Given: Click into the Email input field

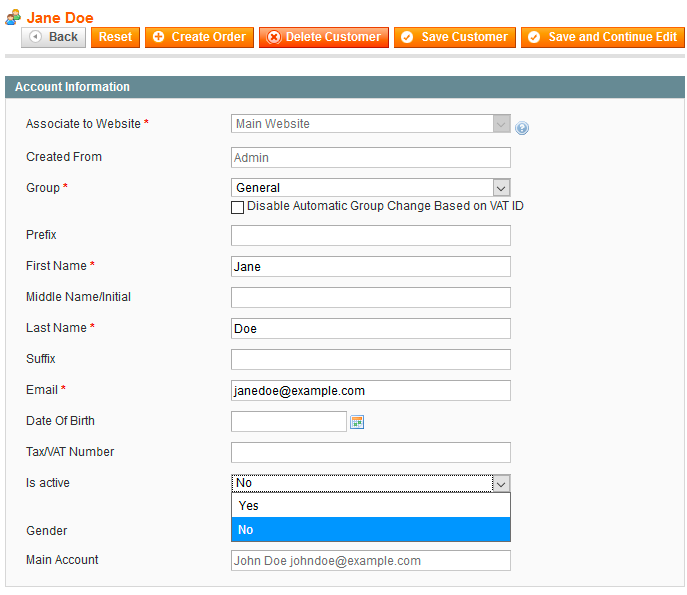Looking at the screenshot, I should (x=370, y=390).
